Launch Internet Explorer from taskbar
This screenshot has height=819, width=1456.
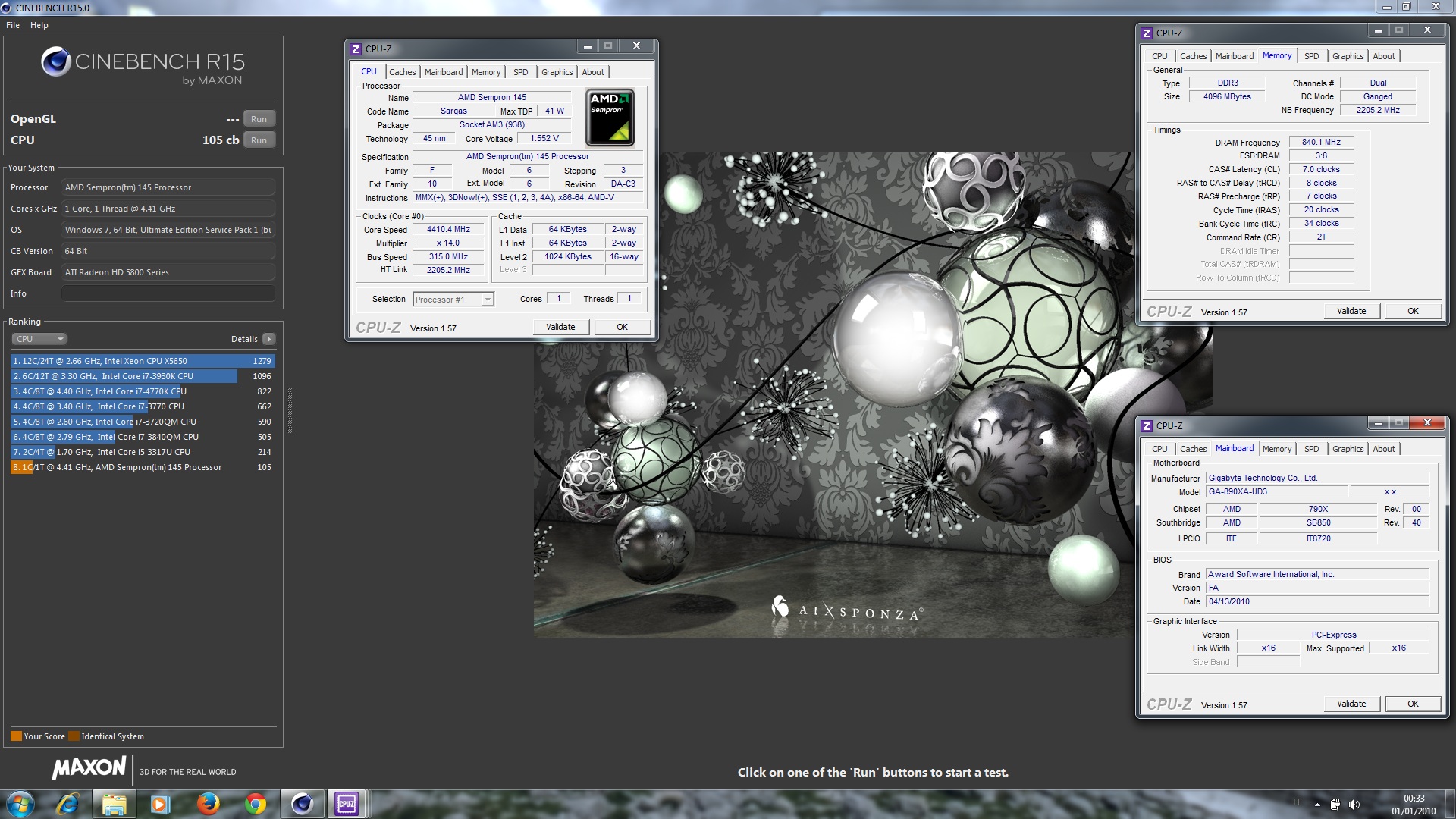point(67,804)
